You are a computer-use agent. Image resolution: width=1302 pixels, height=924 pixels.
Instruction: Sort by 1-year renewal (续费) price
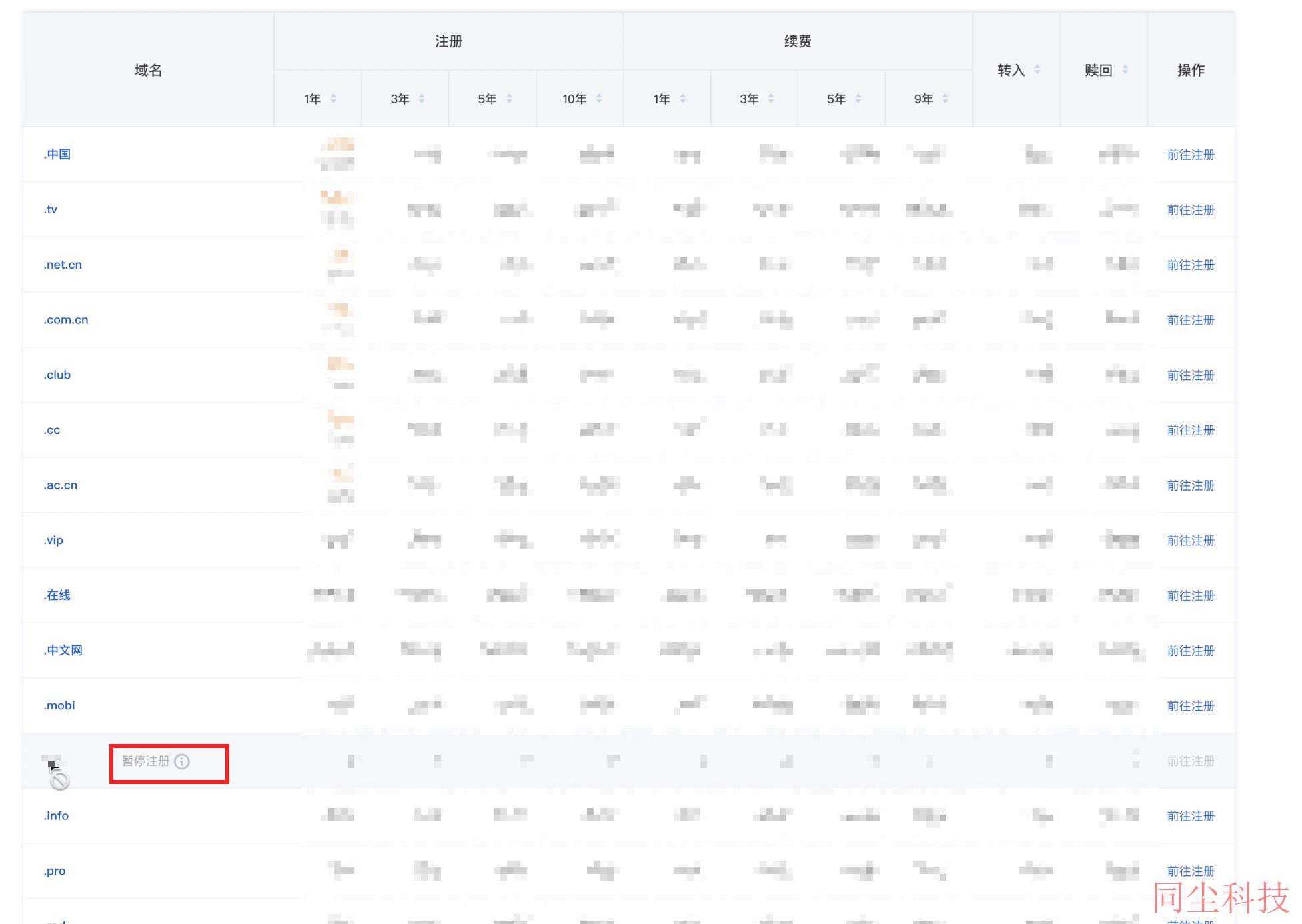pos(682,99)
